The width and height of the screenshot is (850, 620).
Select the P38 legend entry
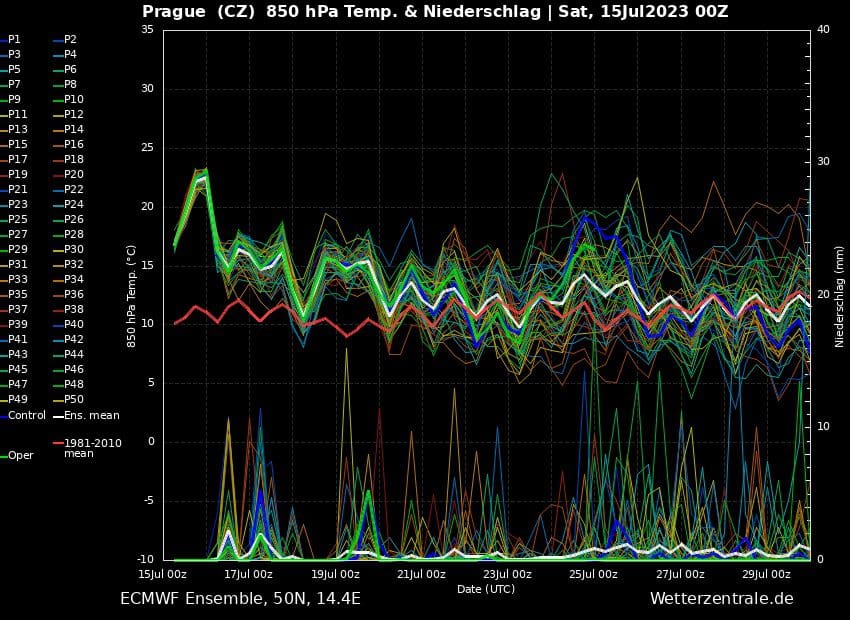74,309
